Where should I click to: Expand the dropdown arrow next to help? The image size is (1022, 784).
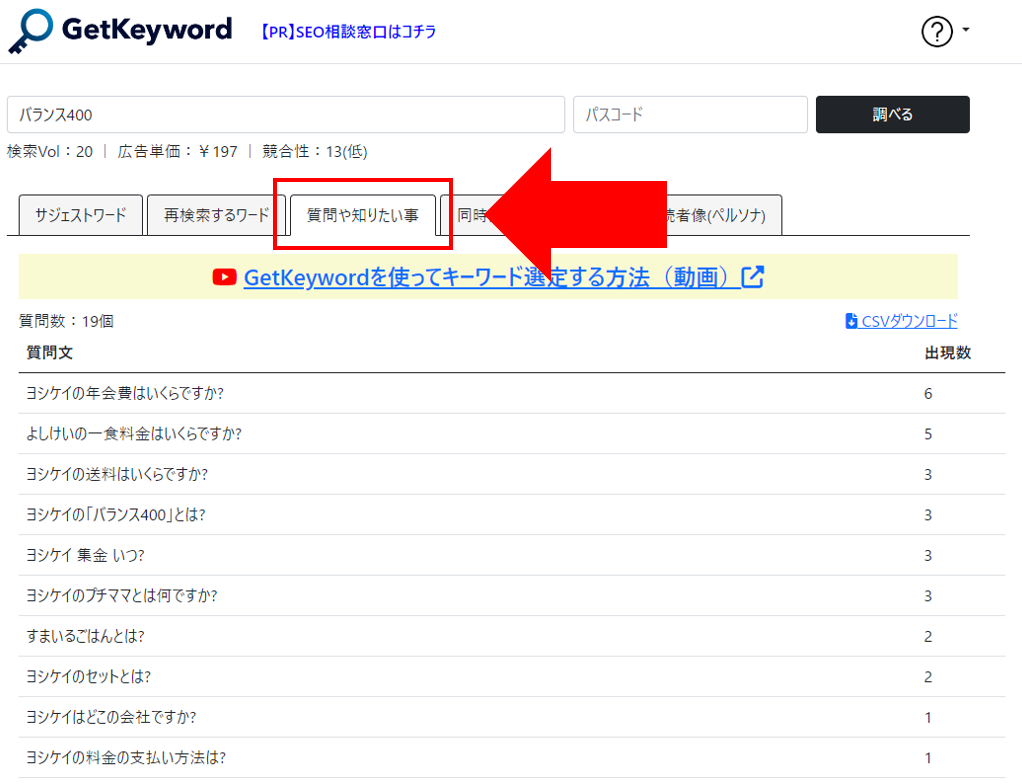click(x=966, y=29)
